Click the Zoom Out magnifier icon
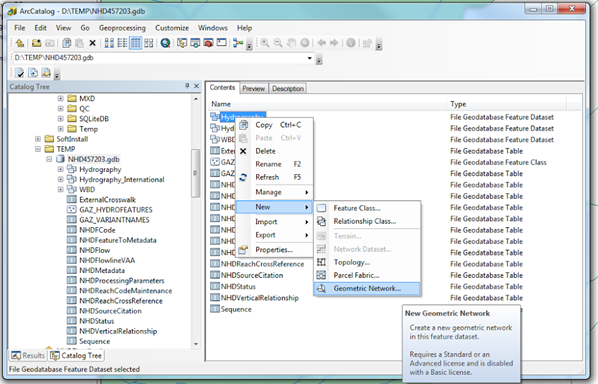This screenshot has height=384, width=598. (278, 43)
